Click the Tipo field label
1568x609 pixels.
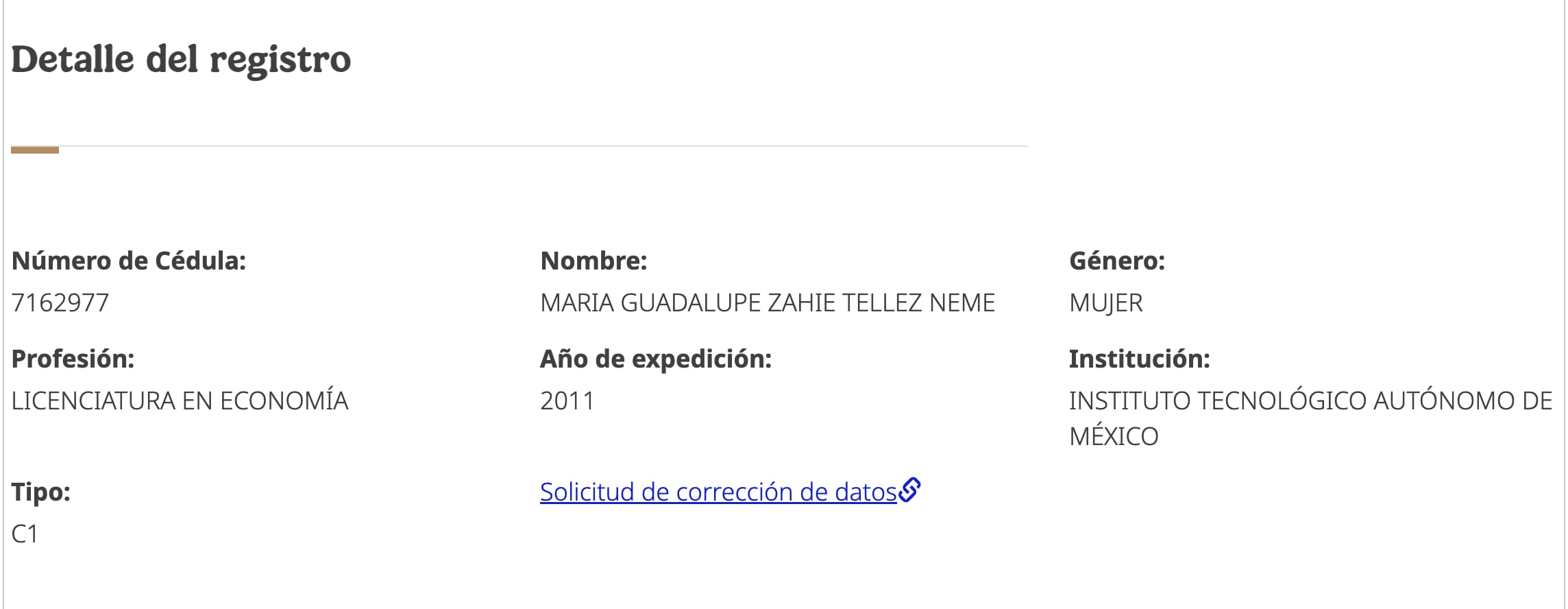click(41, 492)
